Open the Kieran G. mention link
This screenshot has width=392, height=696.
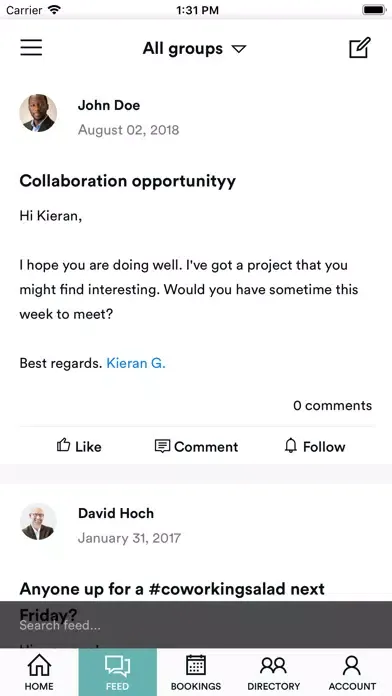click(x=136, y=363)
